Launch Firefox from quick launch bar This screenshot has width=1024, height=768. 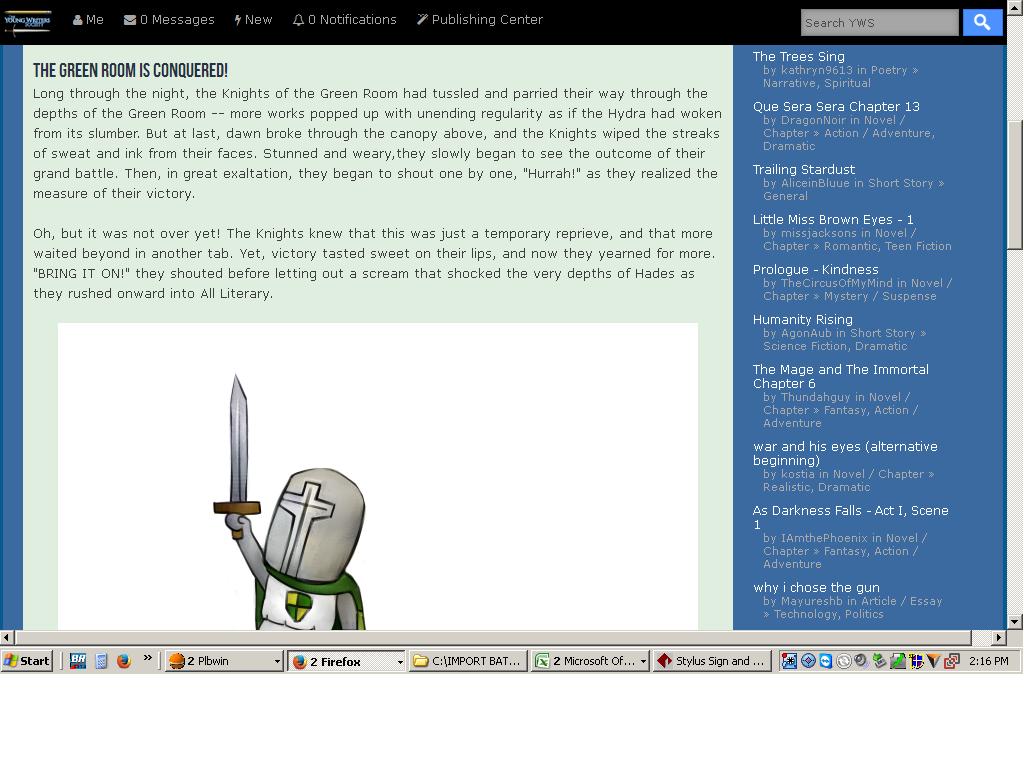tap(123, 661)
